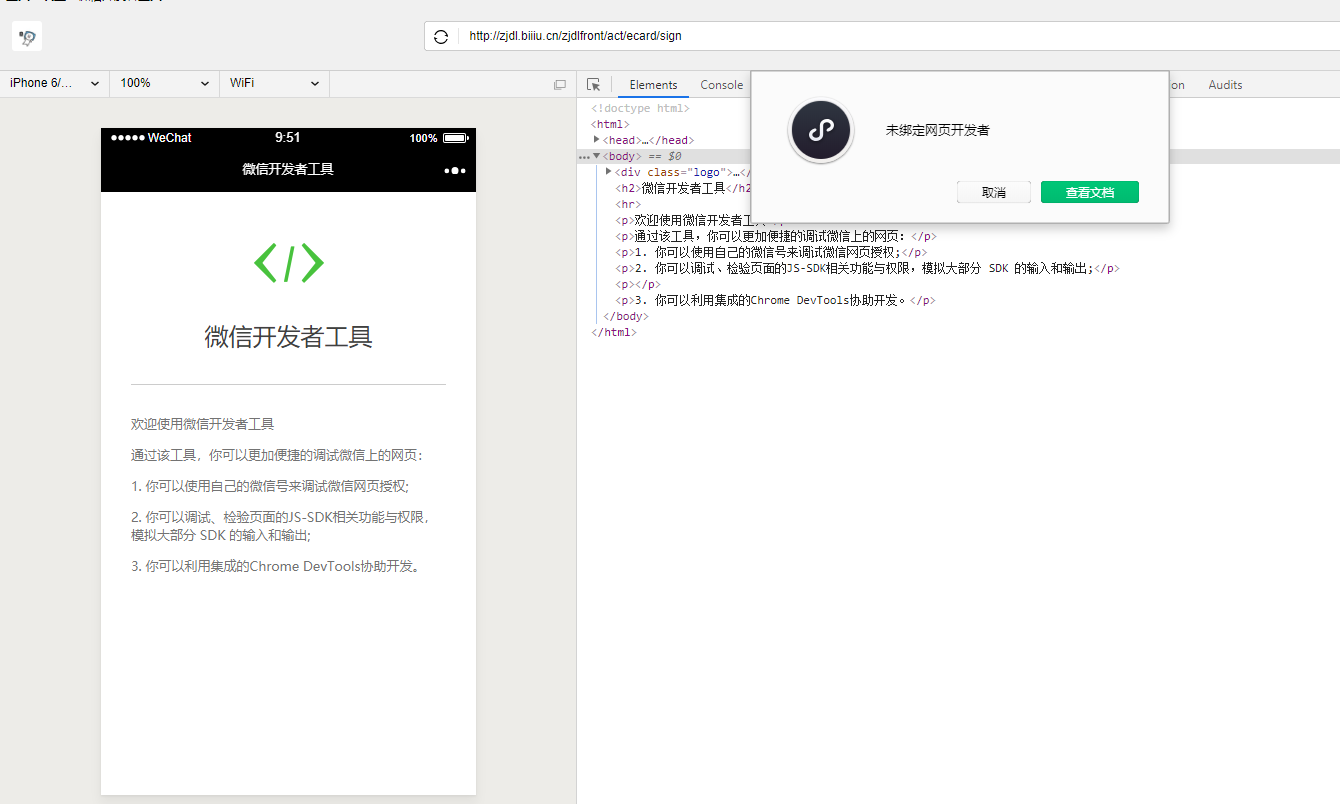
Task: Expand the head node in Elements tree
Action: tap(597, 140)
